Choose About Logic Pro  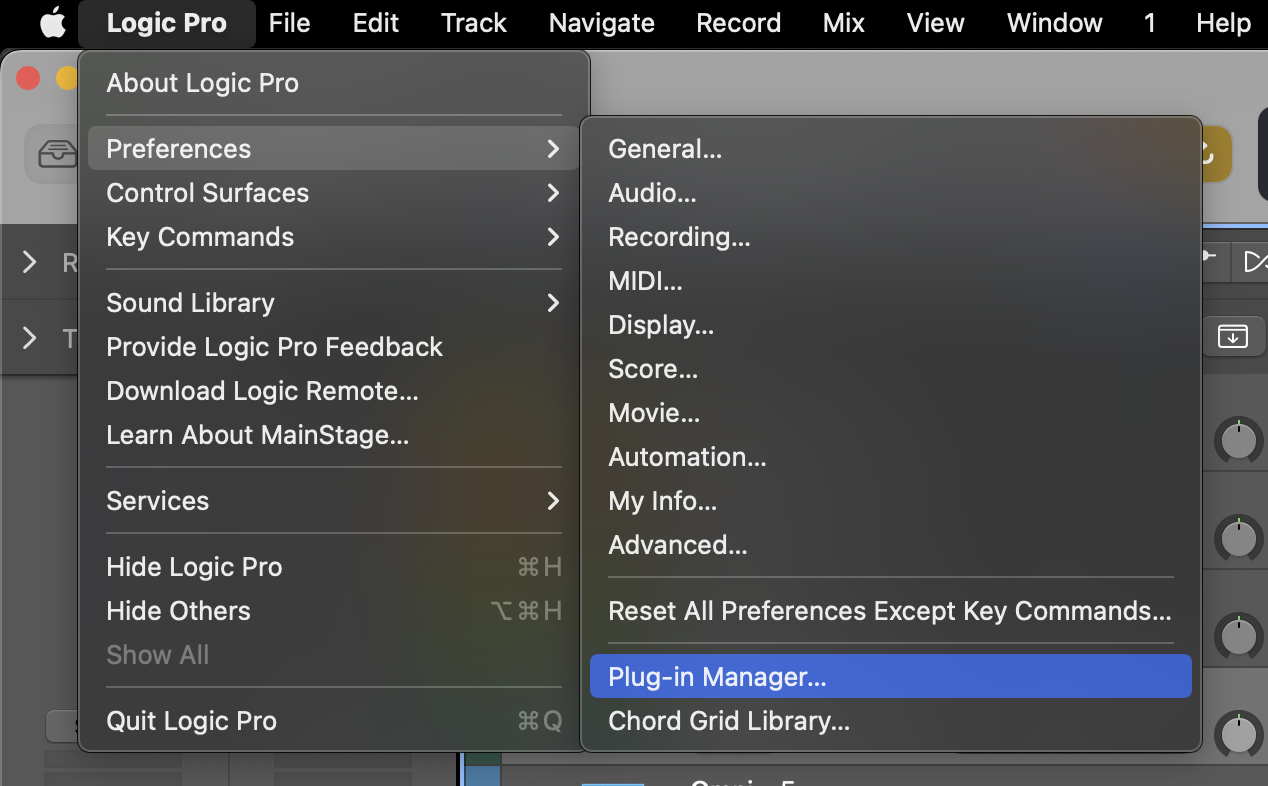[333, 83]
